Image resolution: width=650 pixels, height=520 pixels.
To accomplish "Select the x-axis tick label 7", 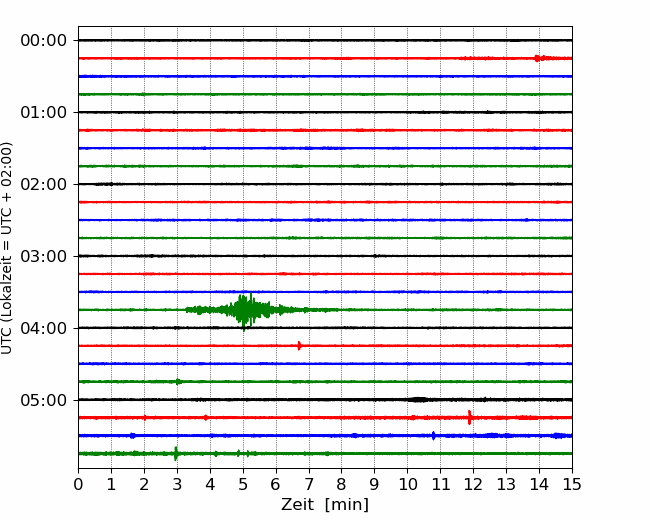I will point(309,484).
